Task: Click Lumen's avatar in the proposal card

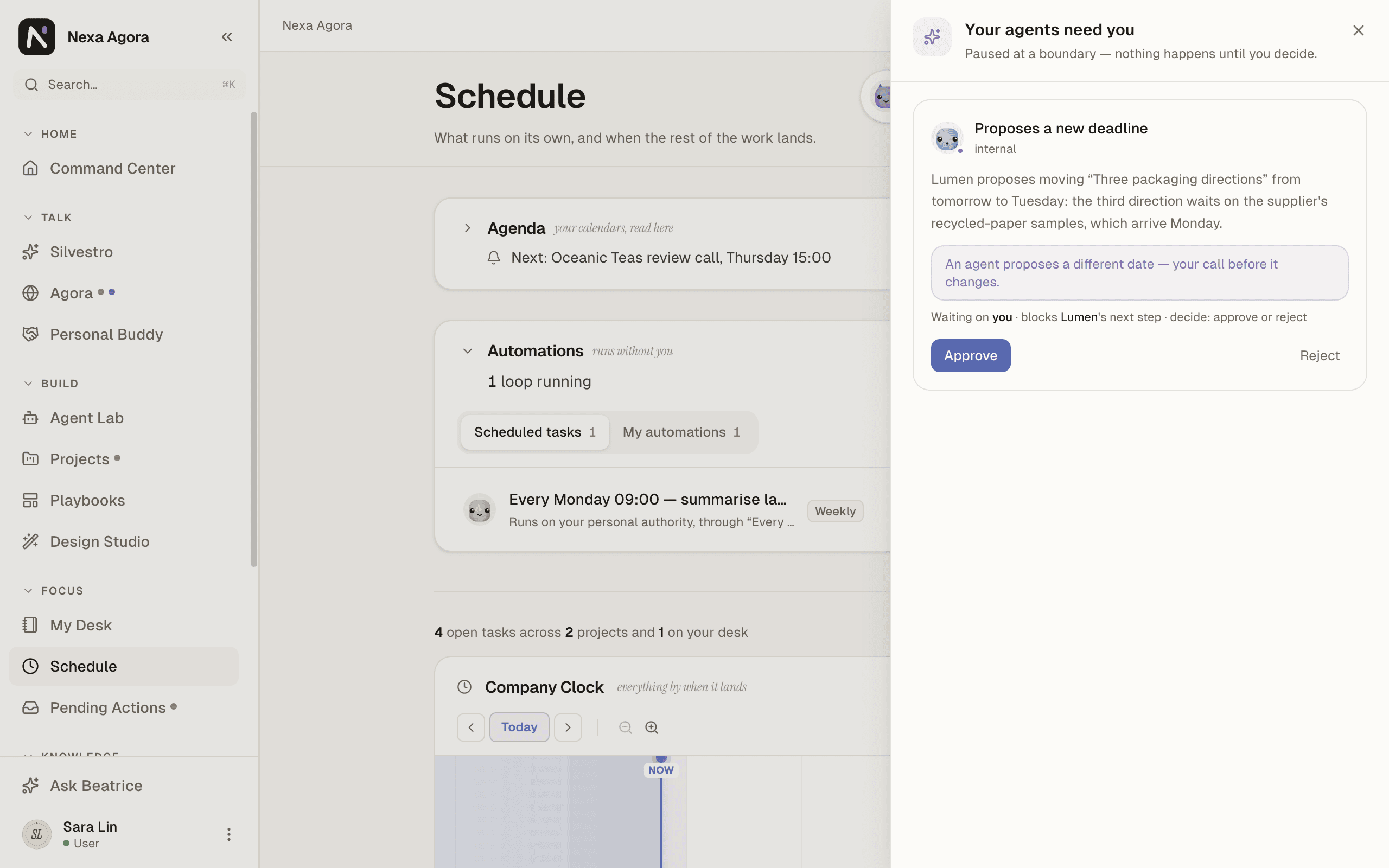Action: pos(947,138)
